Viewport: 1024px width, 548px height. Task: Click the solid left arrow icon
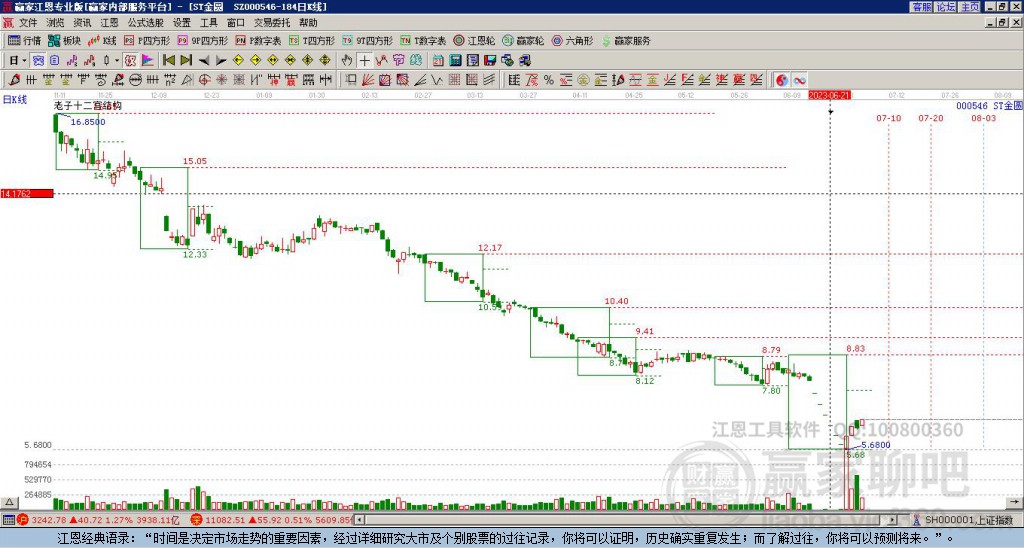coord(203,61)
